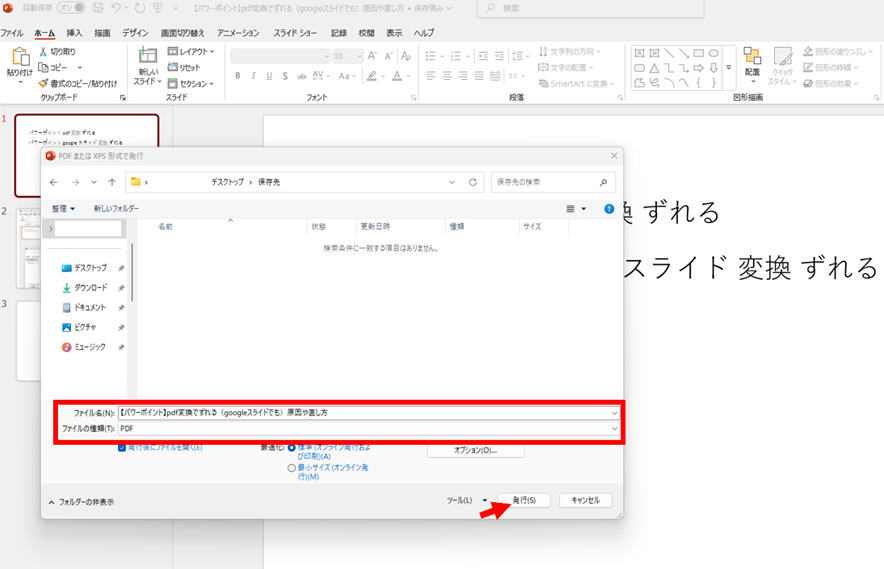Select the Minimum size (最小サイズ) radio button

(x=292, y=467)
